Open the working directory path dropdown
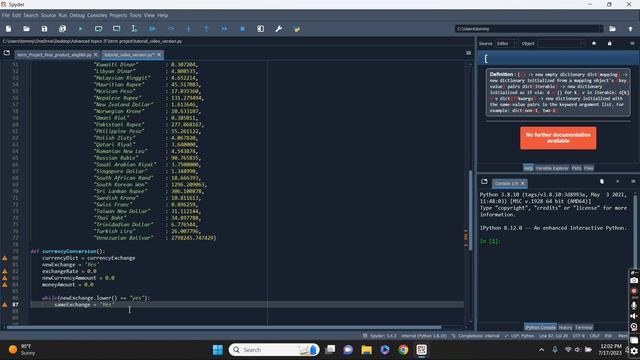Image resolution: width=640 pixels, height=360 pixels. tap(600, 29)
